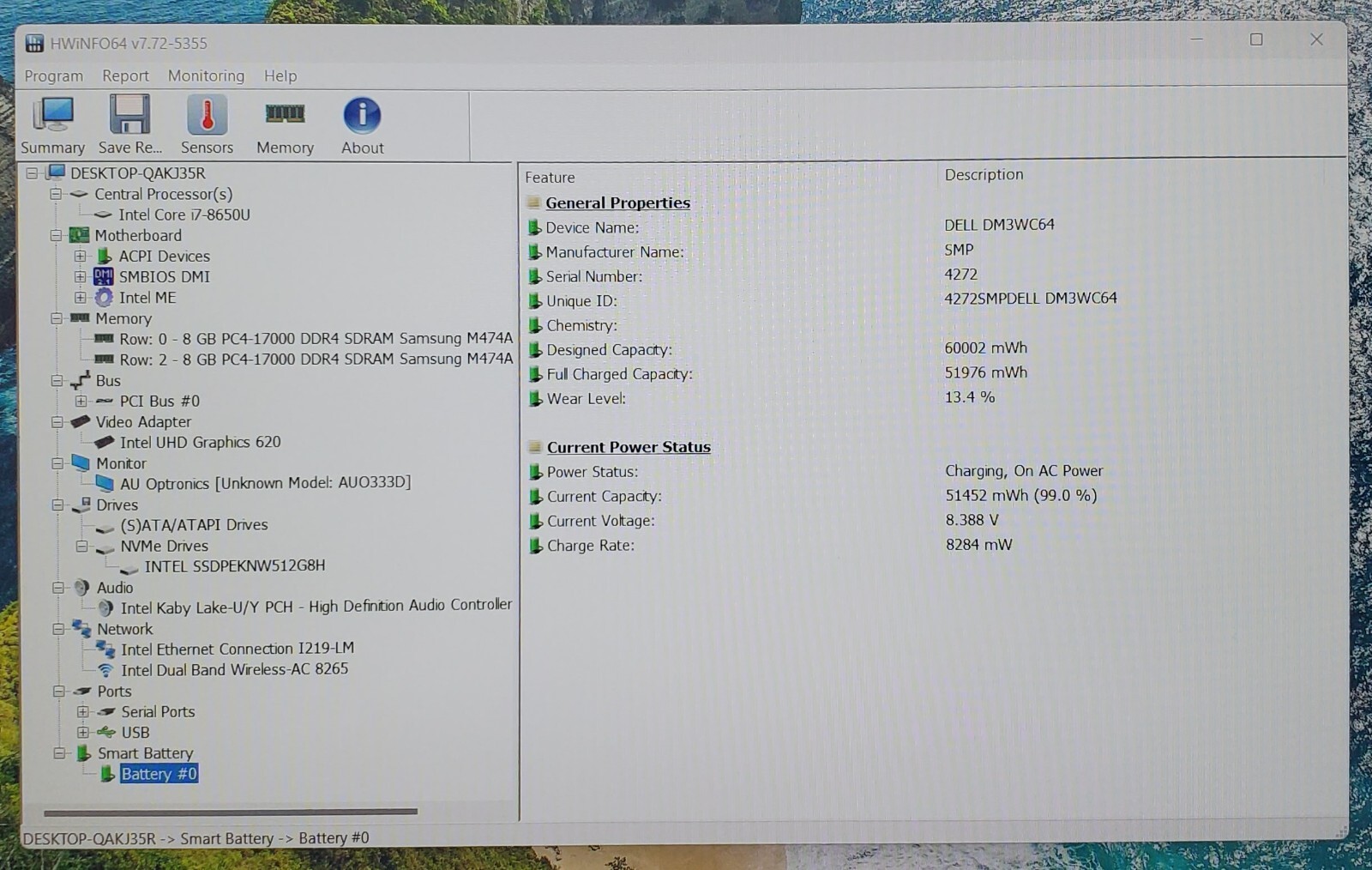
Task: Click the Intel ME gear icon
Action: click(104, 298)
